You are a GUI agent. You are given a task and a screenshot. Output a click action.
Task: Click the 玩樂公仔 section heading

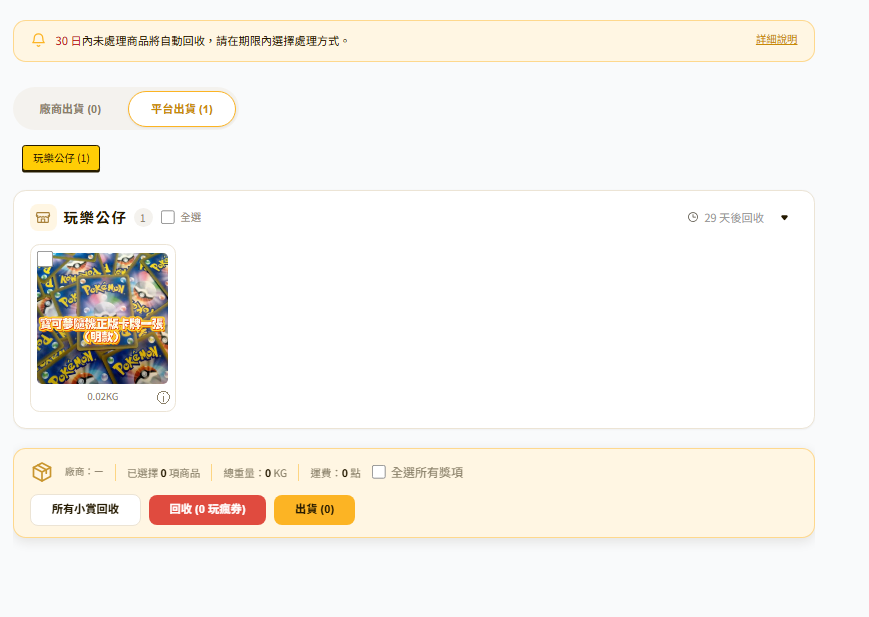(95, 218)
